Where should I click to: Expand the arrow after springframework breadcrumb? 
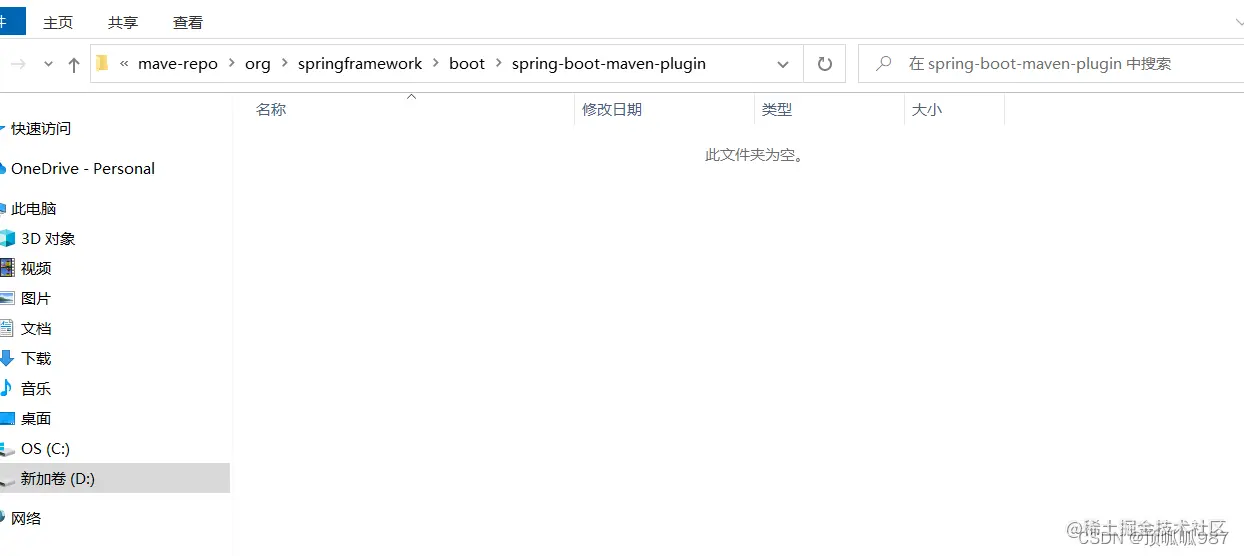pyautogui.click(x=436, y=64)
